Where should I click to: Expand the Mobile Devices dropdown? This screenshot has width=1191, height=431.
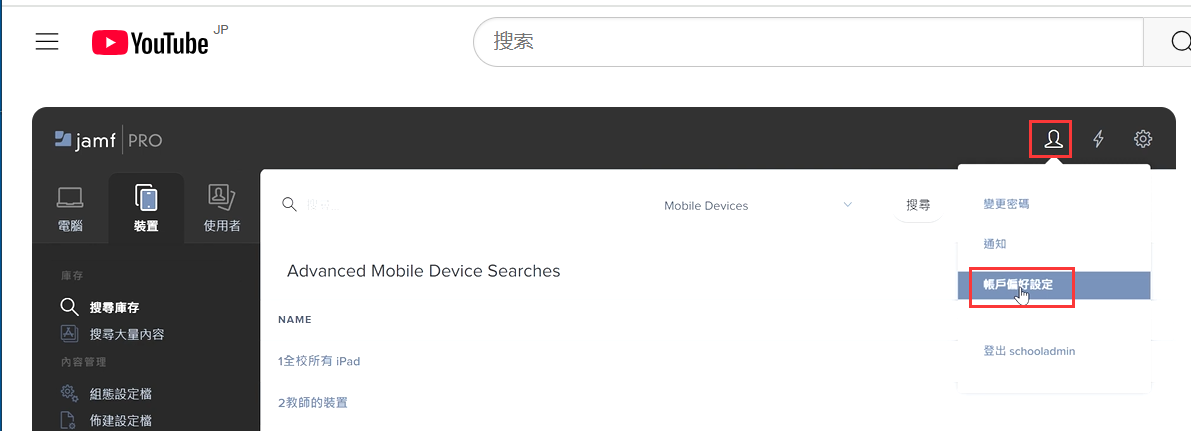click(757, 205)
